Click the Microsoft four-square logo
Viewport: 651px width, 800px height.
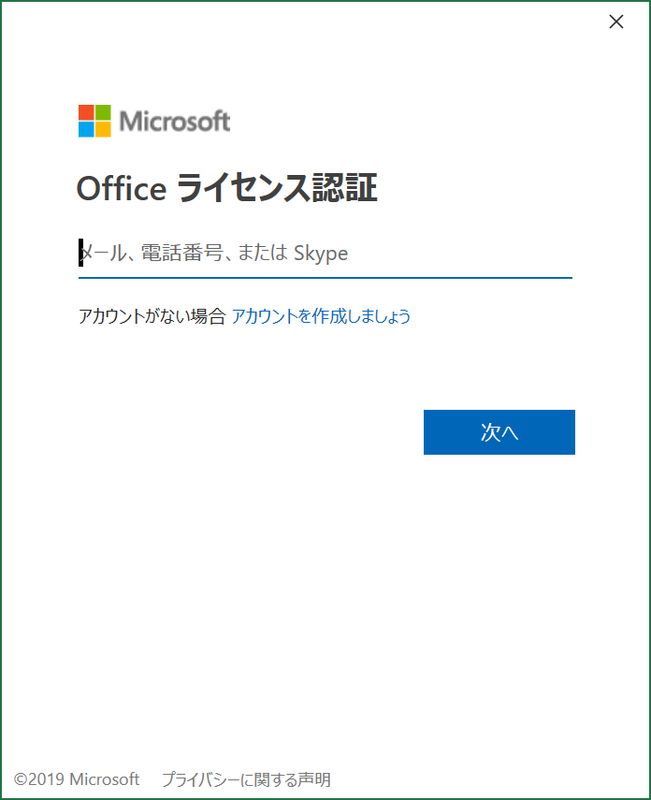click(x=94, y=119)
